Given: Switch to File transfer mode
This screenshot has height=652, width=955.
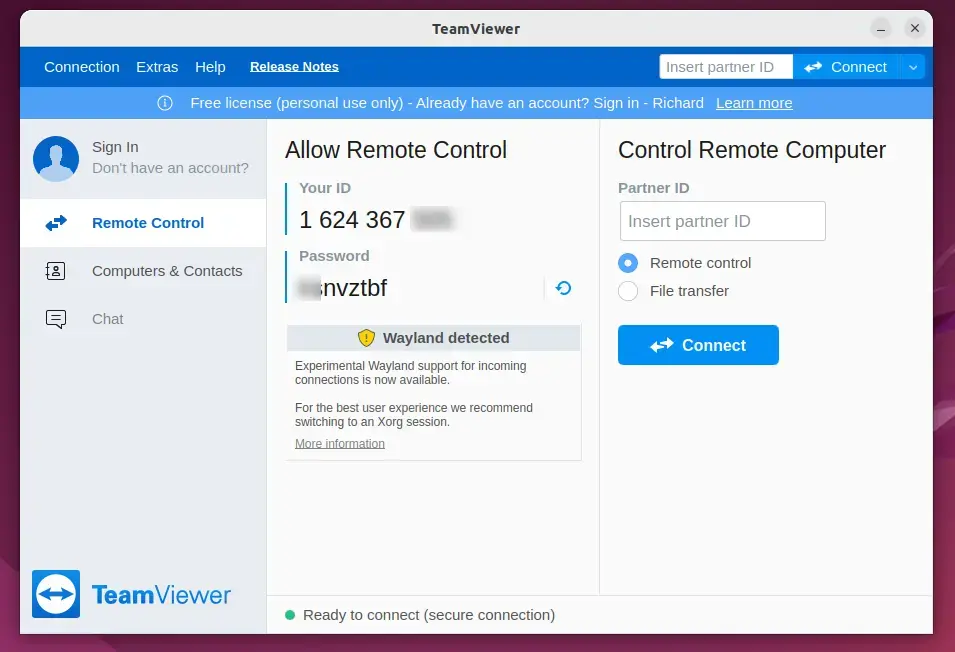Looking at the screenshot, I should tap(628, 291).
